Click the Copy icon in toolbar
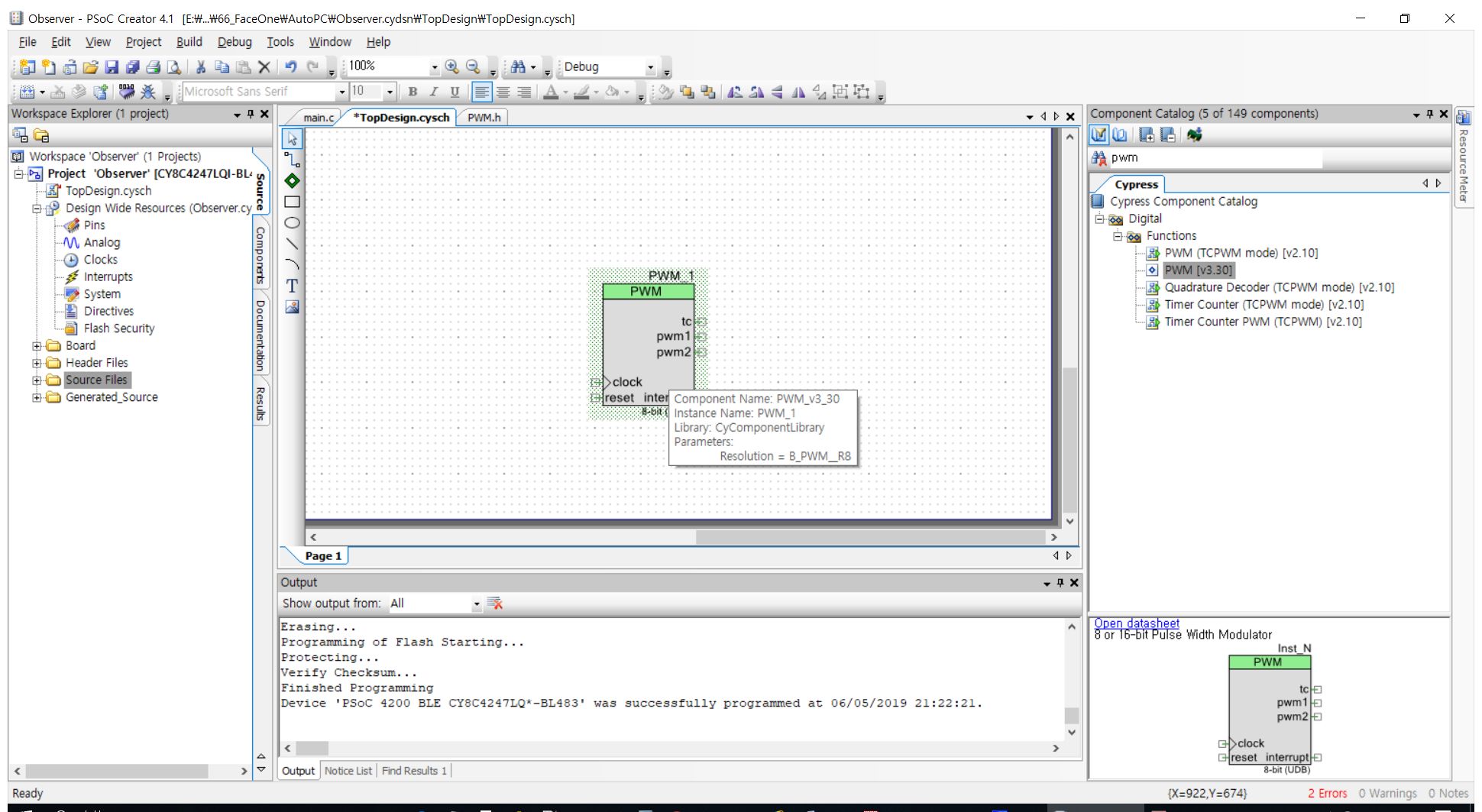The image size is (1482, 812). [x=222, y=67]
